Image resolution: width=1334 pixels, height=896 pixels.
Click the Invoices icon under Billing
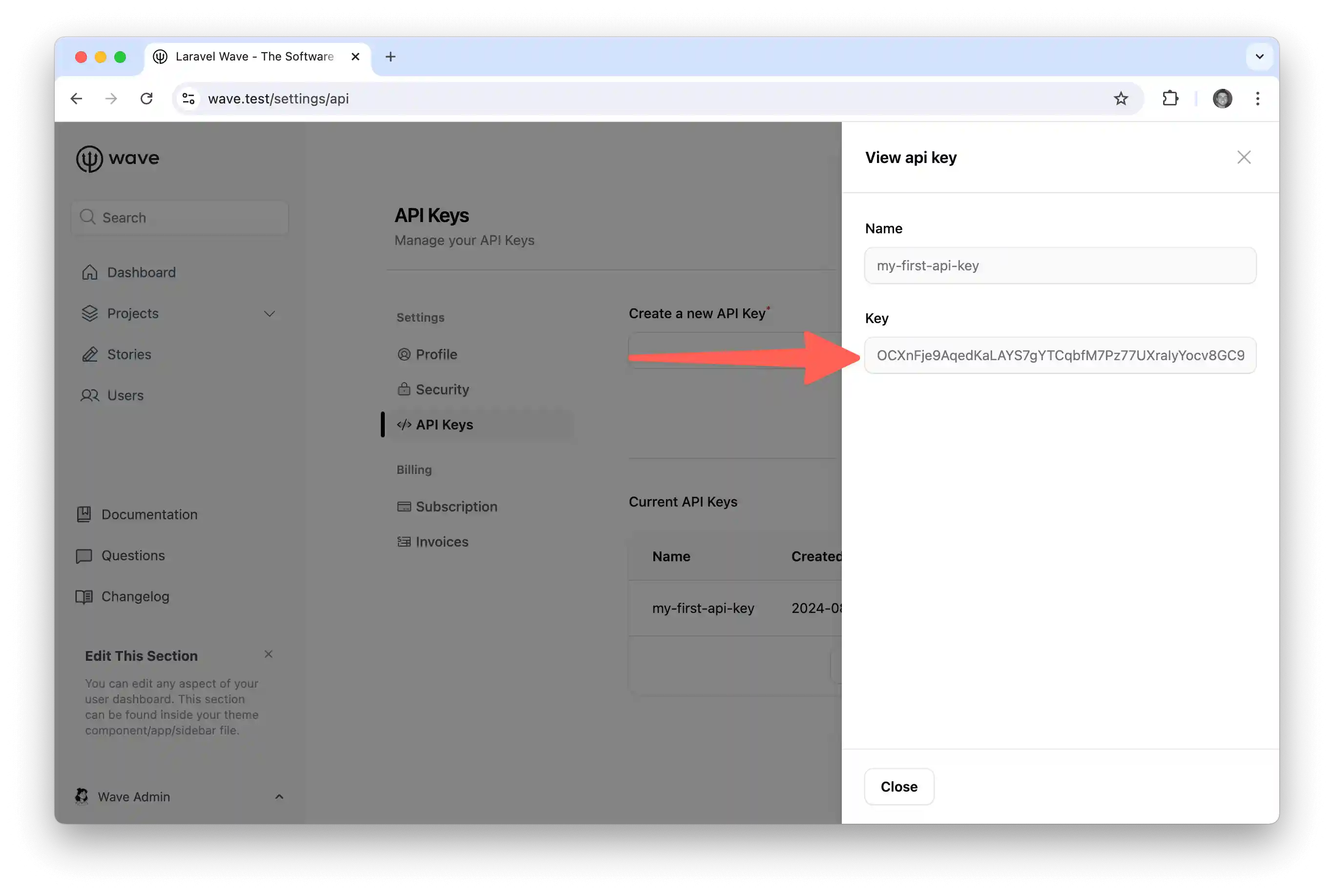(404, 541)
